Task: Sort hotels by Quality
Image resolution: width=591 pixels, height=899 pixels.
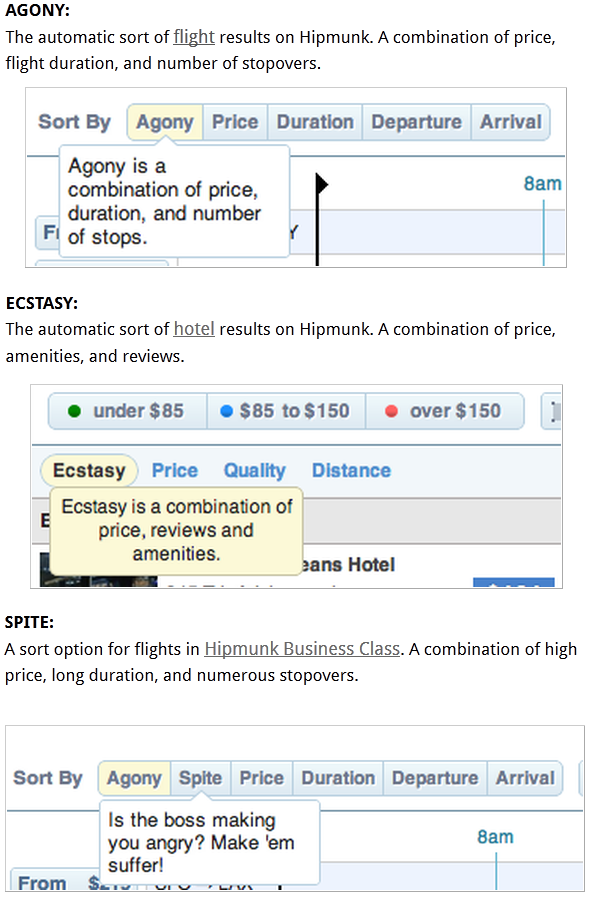Action: [255, 471]
